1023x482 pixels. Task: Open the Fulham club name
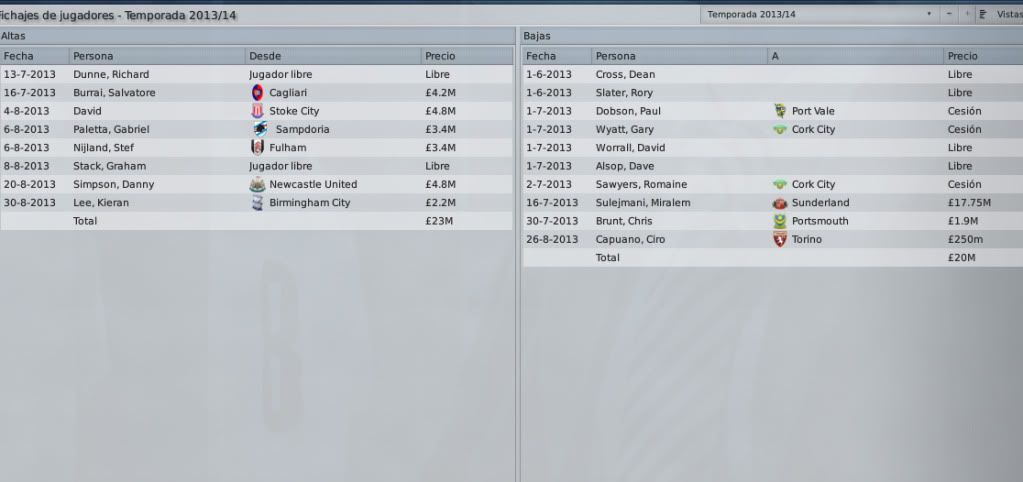click(288, 147)
